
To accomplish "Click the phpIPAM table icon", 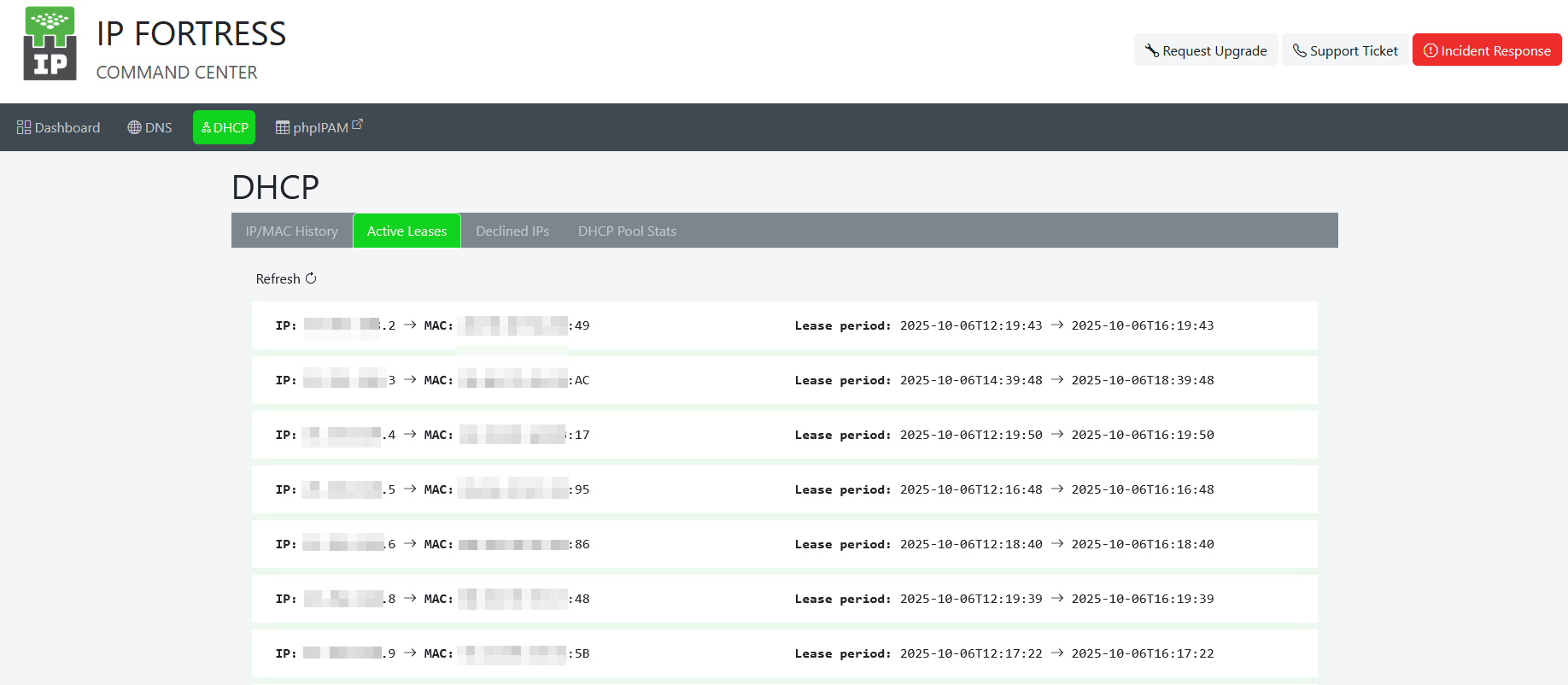I will tap(283, 127).
